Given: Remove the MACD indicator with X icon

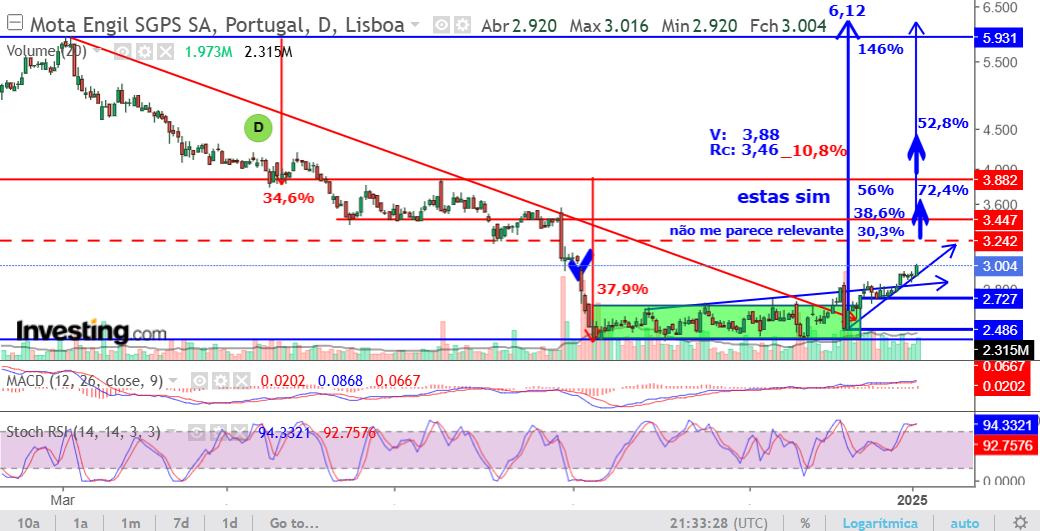Looking at the screenshot, I should pos(242,381).
